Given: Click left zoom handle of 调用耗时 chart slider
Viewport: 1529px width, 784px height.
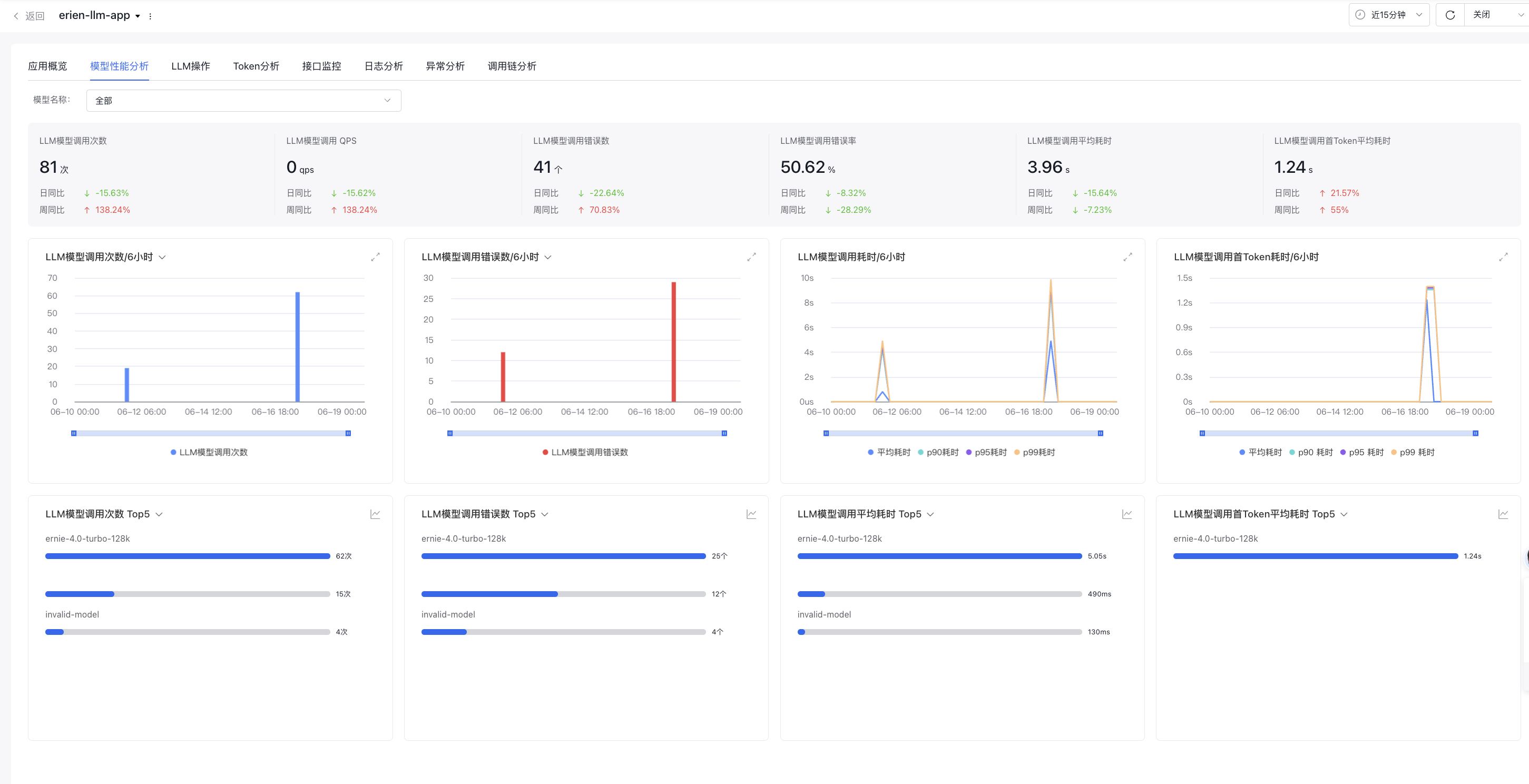Looking at the screenshot, I should (826, 433).
